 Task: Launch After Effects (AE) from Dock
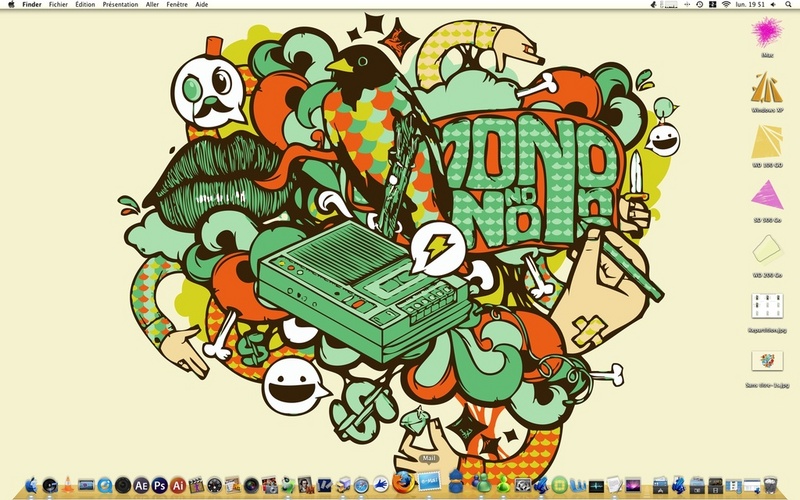pos(141,485)
